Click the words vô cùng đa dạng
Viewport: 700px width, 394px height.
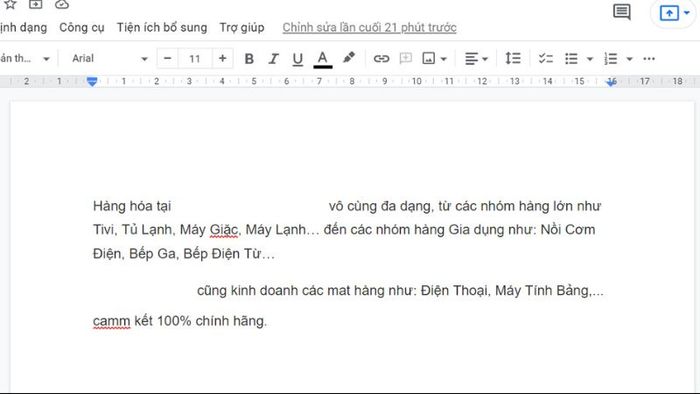(380, 206)
